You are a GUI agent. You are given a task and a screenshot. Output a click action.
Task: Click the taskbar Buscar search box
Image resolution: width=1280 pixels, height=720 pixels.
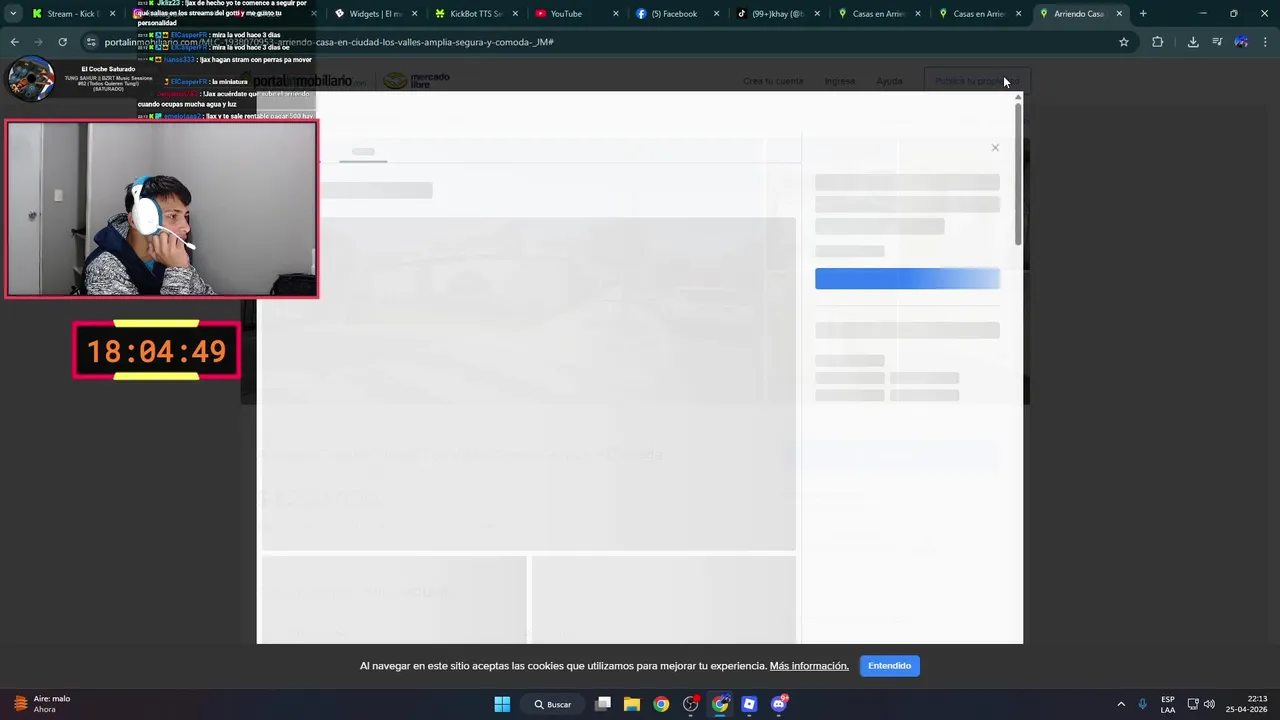(553, 704)
